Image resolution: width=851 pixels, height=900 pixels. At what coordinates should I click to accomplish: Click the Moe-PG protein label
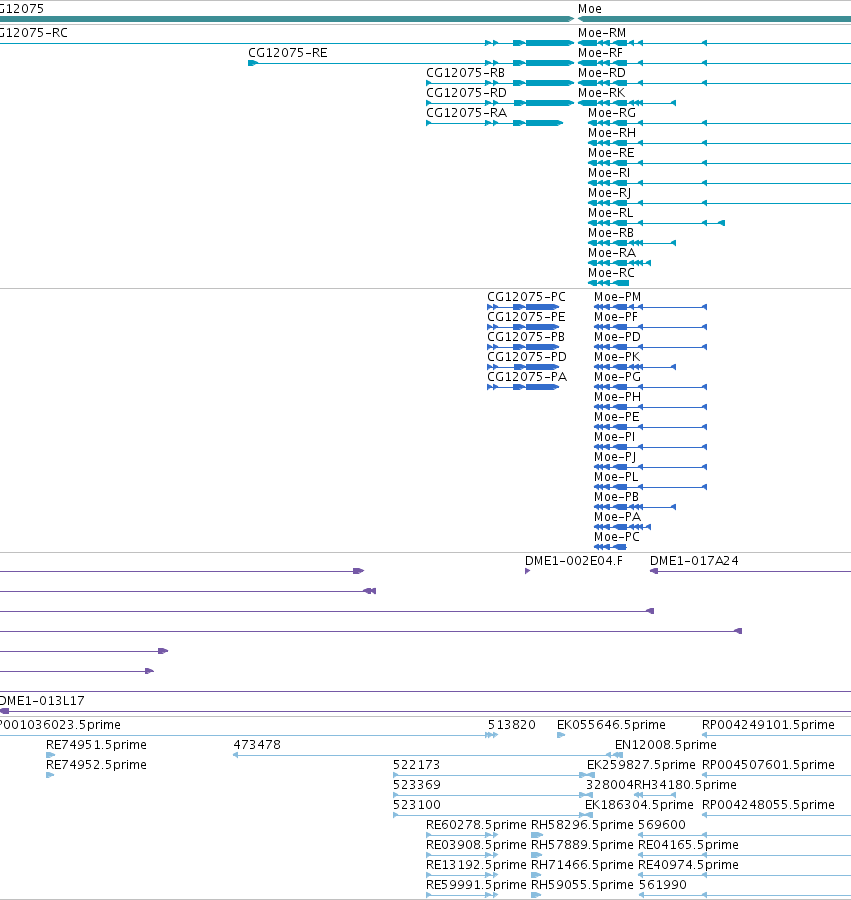coord(617,378)
